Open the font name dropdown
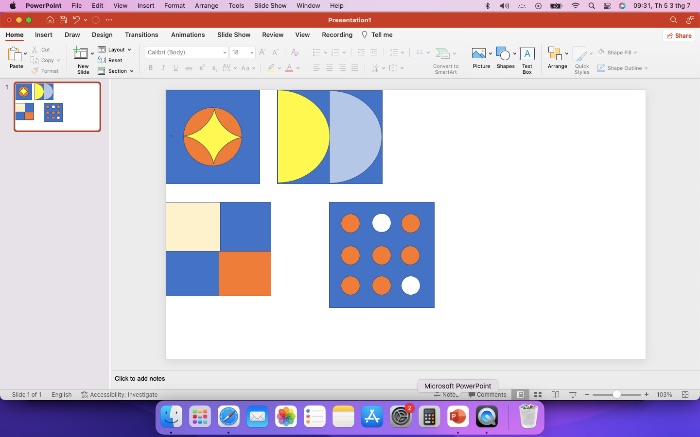Image resolution: width=700 pixels, height=437 pixels. tap(225, 52)
